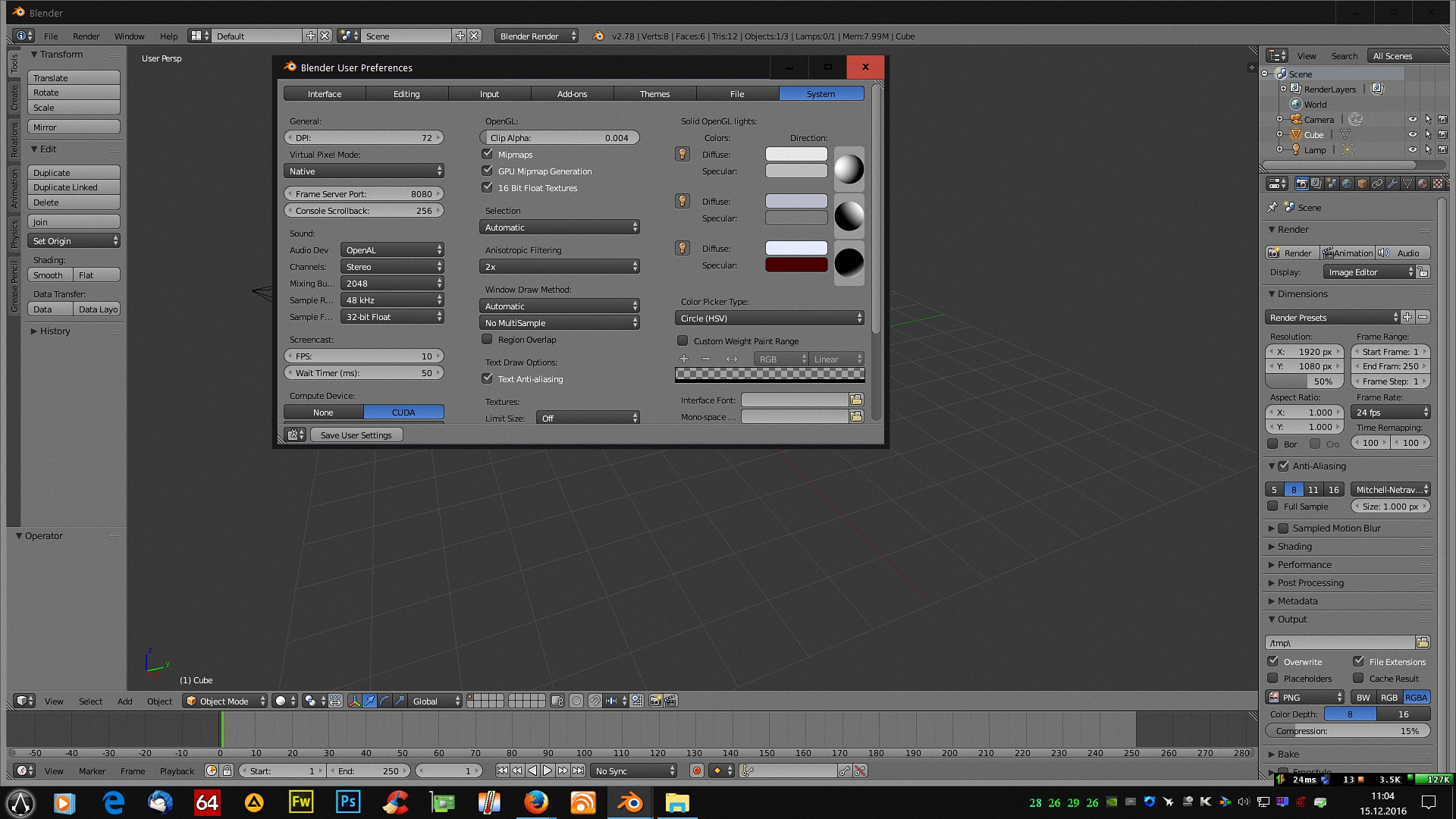This screenshot has height=819, width=1456.
Task: Open the Color Picker Type dropdown
Action: (x=769, y=318)
